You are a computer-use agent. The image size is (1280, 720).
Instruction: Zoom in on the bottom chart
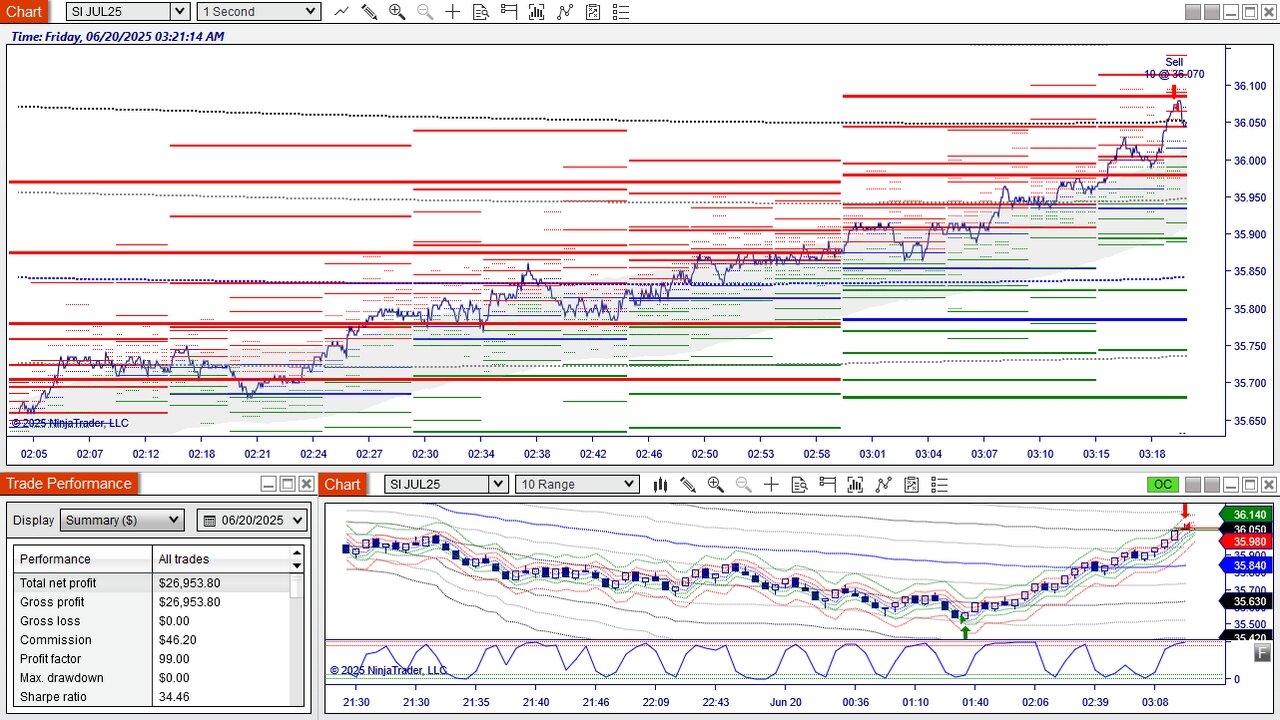tap(716, 485)
